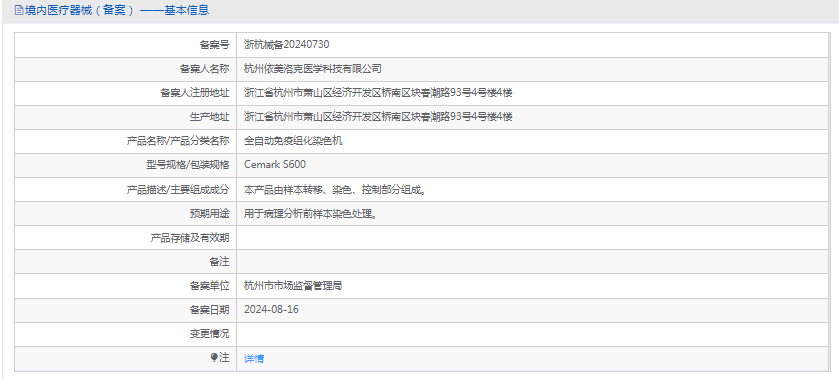Click the 备案人注册地址 label
Screen dimensions: 839x380
195,93
